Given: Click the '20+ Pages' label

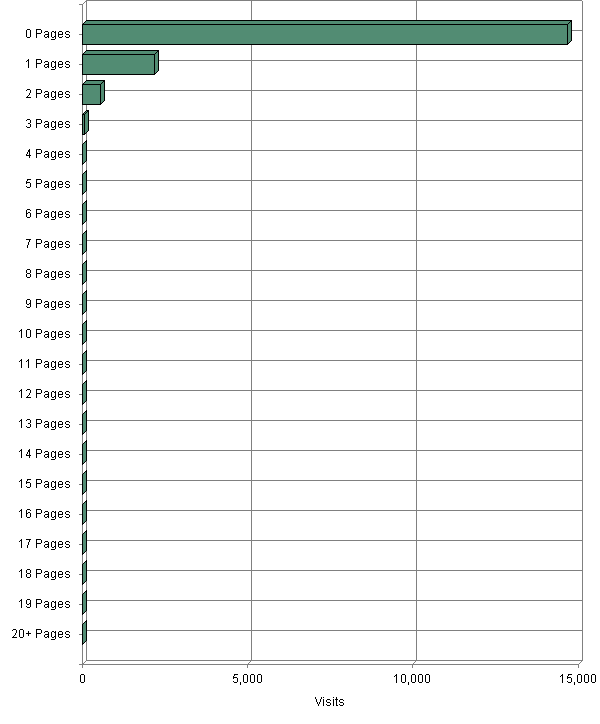Looking at the screenshot, I should (41, 634).
